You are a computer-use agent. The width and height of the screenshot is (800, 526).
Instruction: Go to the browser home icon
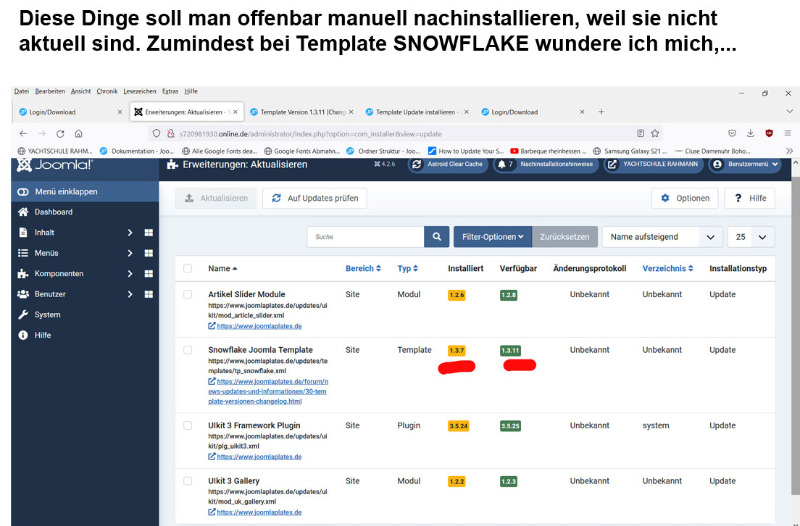click(79, 134)
